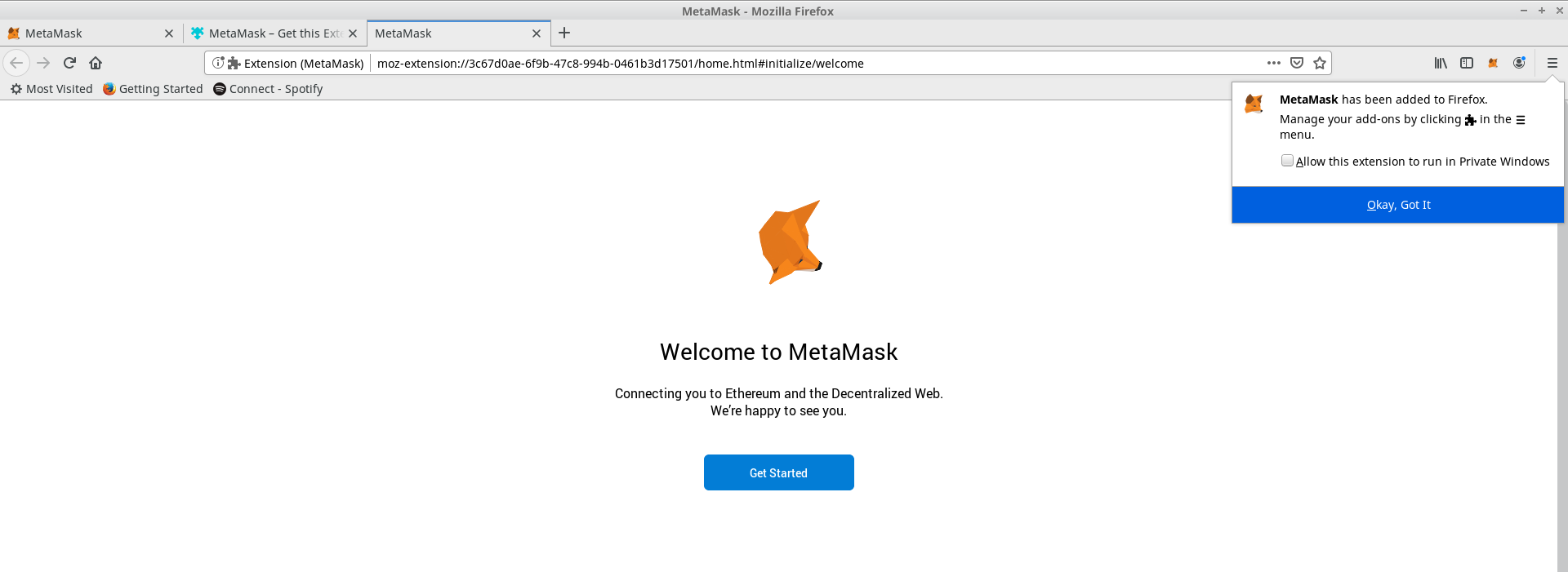The height and width of the screenshot is (572, 1568).
Task: Open the Firefox home page icon
Action: pos(96,63)
